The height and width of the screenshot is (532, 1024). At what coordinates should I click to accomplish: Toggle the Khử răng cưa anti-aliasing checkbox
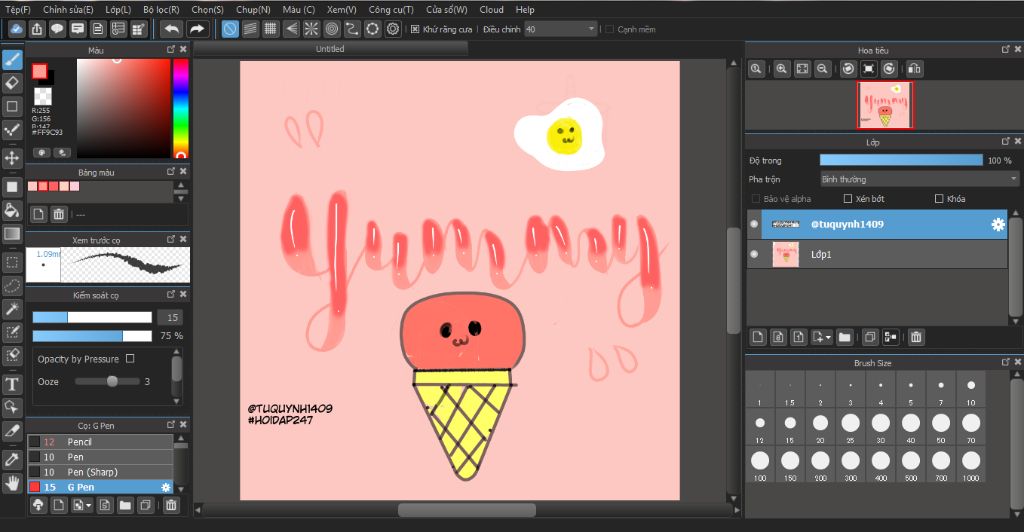click(415, 29)
